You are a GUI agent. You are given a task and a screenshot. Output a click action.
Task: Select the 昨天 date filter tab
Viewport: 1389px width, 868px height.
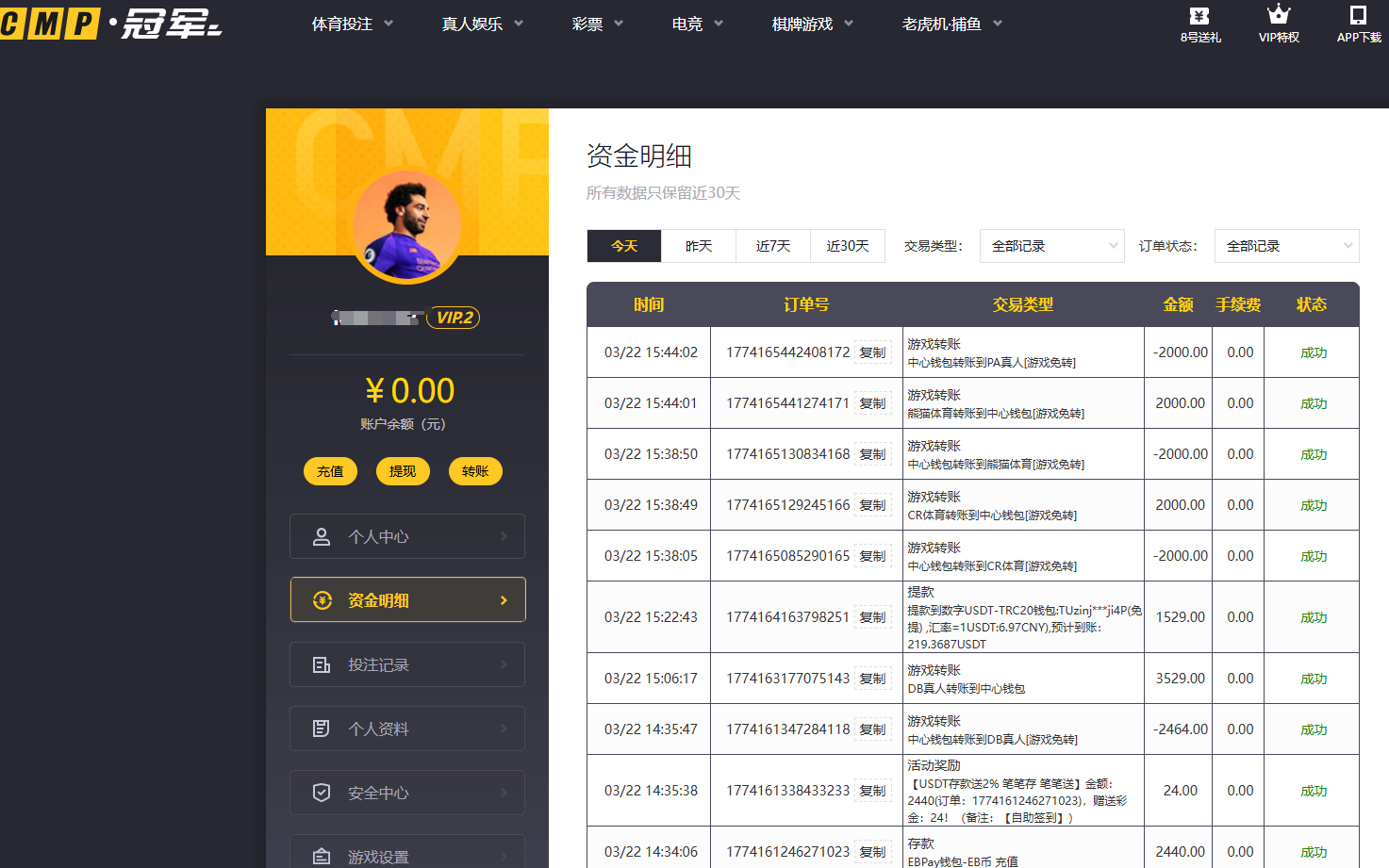699,246
